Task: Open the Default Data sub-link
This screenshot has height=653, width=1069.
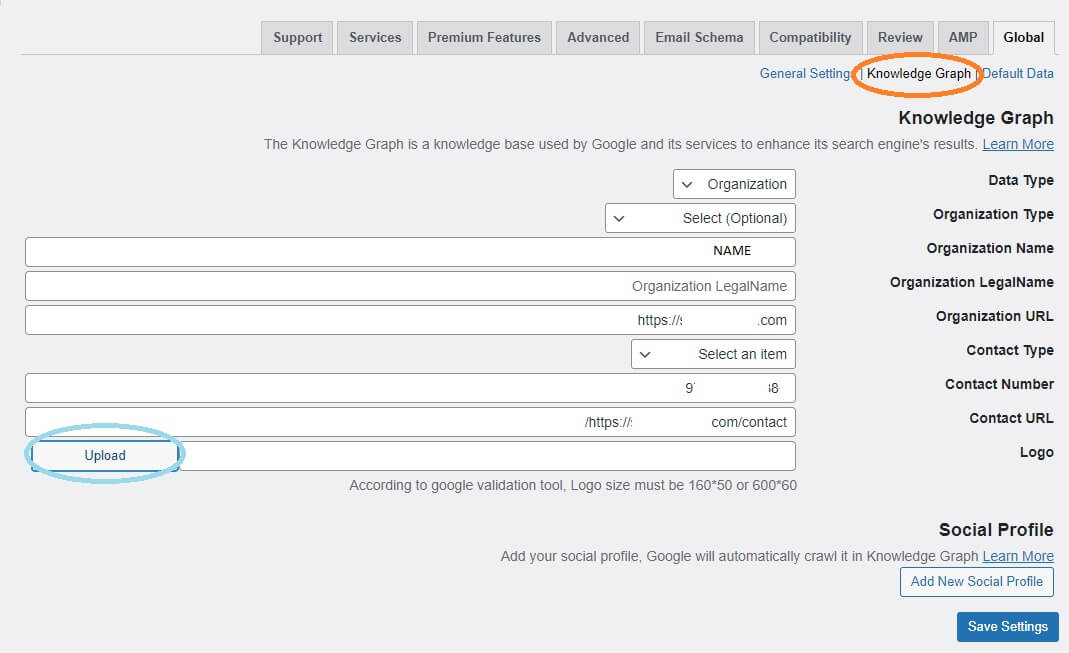Action: coord(1018,74)
